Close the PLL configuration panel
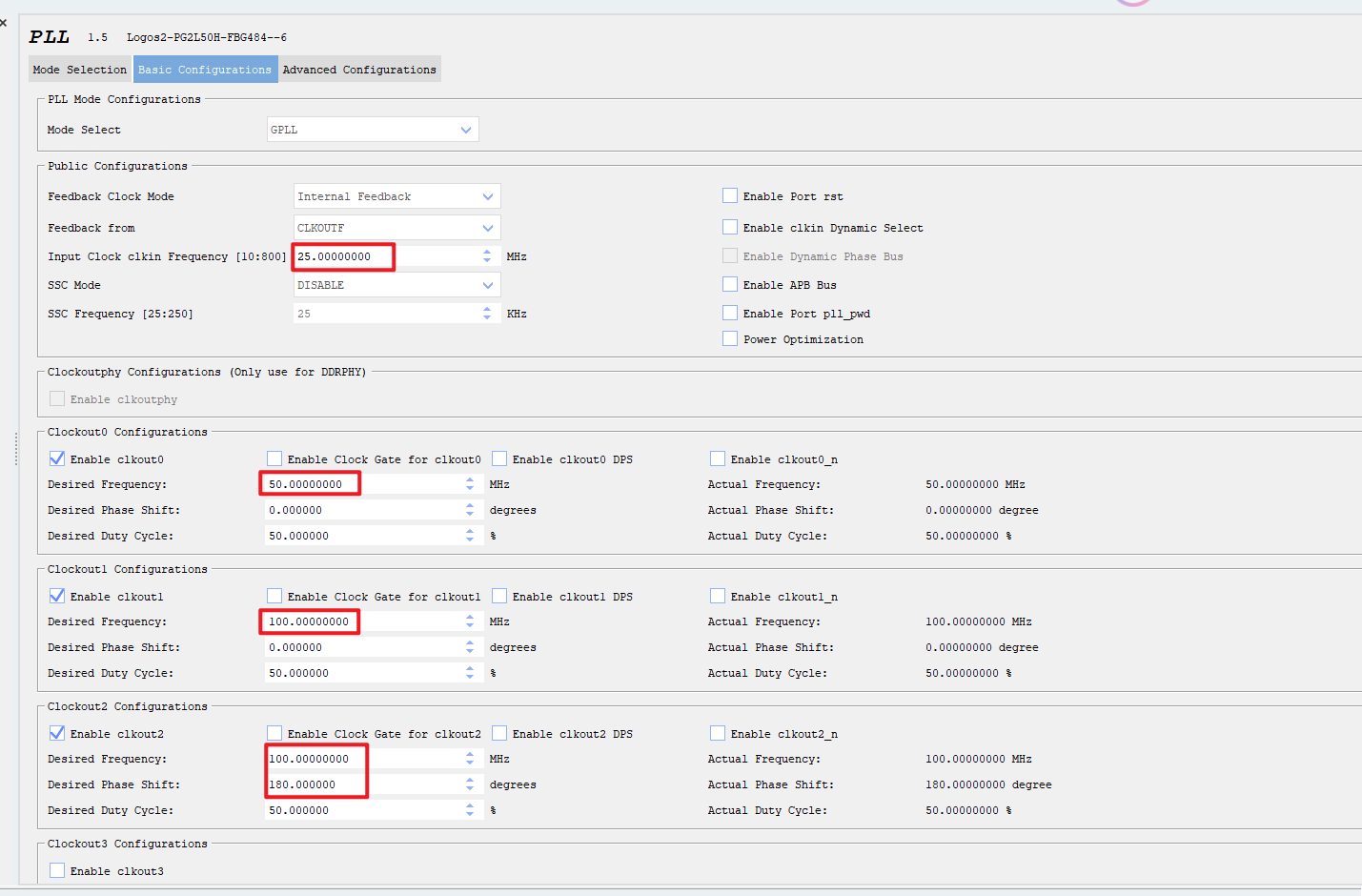The height and width of the screenshot is (896, 1362). (x=4, y=21)
